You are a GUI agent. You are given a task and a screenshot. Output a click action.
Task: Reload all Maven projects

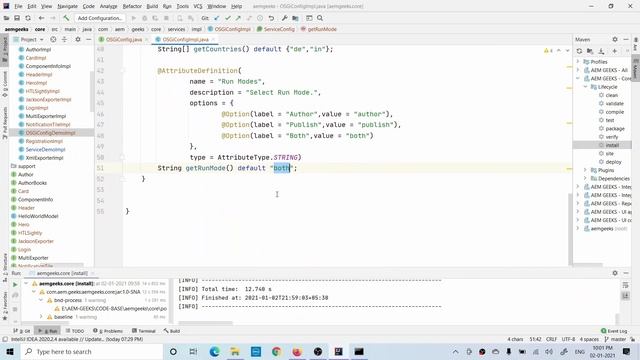(x=579, y=51)
